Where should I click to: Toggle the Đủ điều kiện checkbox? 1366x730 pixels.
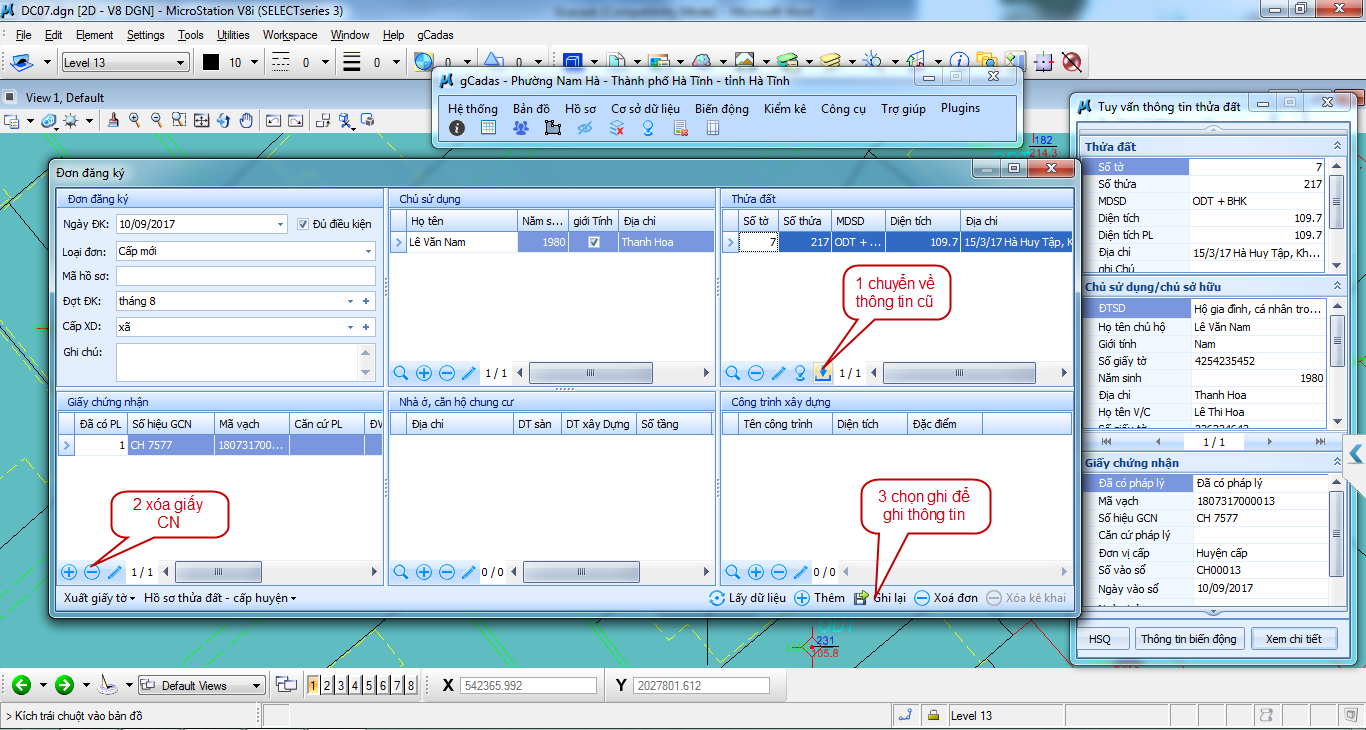[304, 224]
